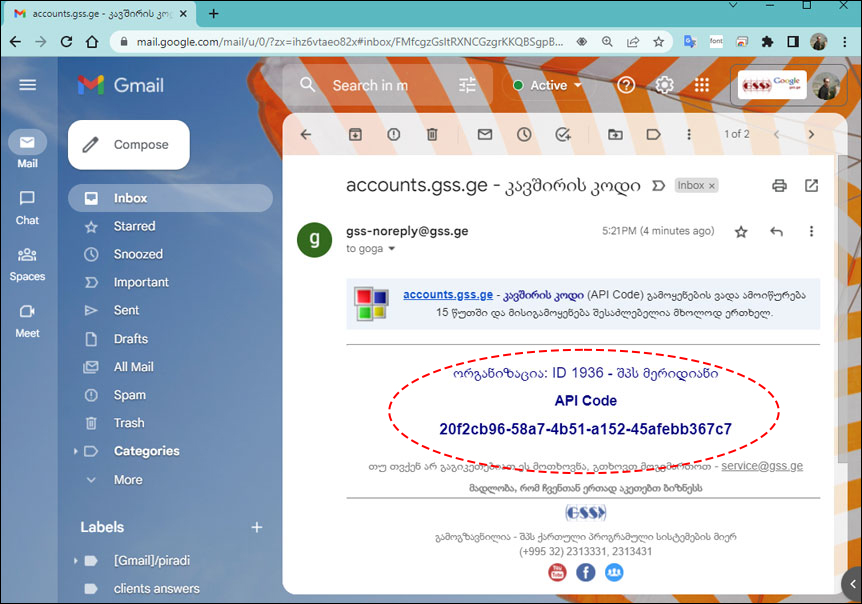
Task: Open the main menu hamburger icon
Action: (27, 85)
